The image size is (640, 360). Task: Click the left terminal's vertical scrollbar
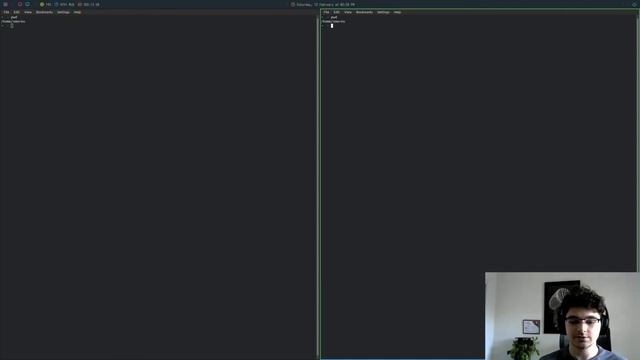[318, 187]
